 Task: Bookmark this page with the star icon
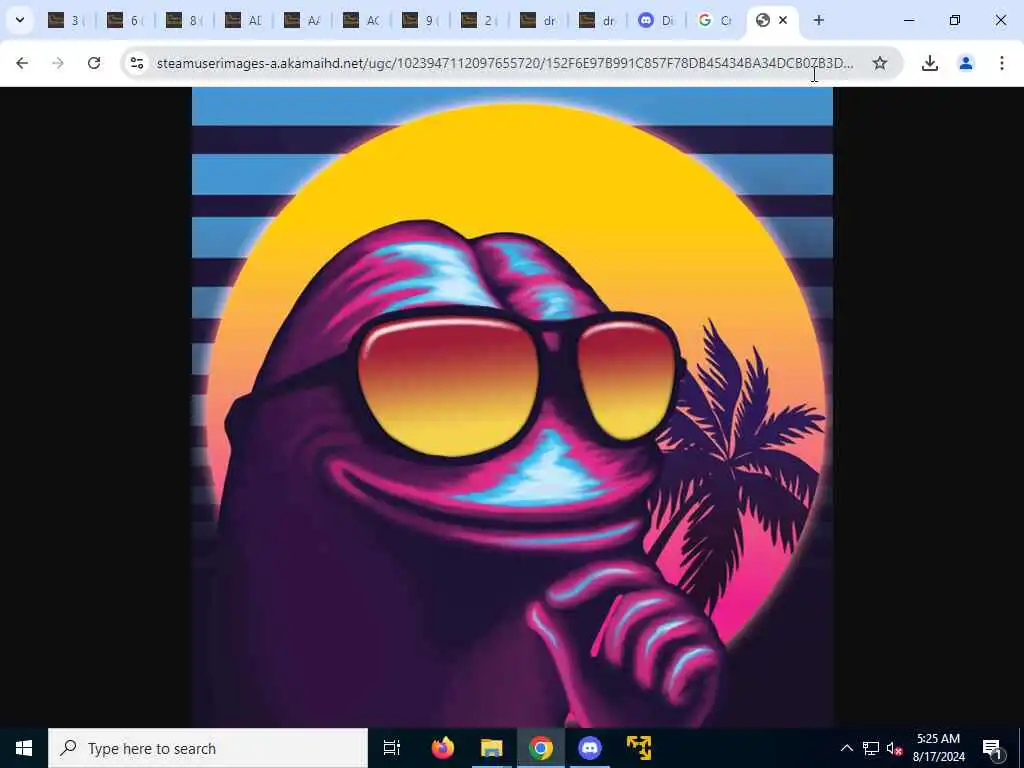click(x=880, y=63)
